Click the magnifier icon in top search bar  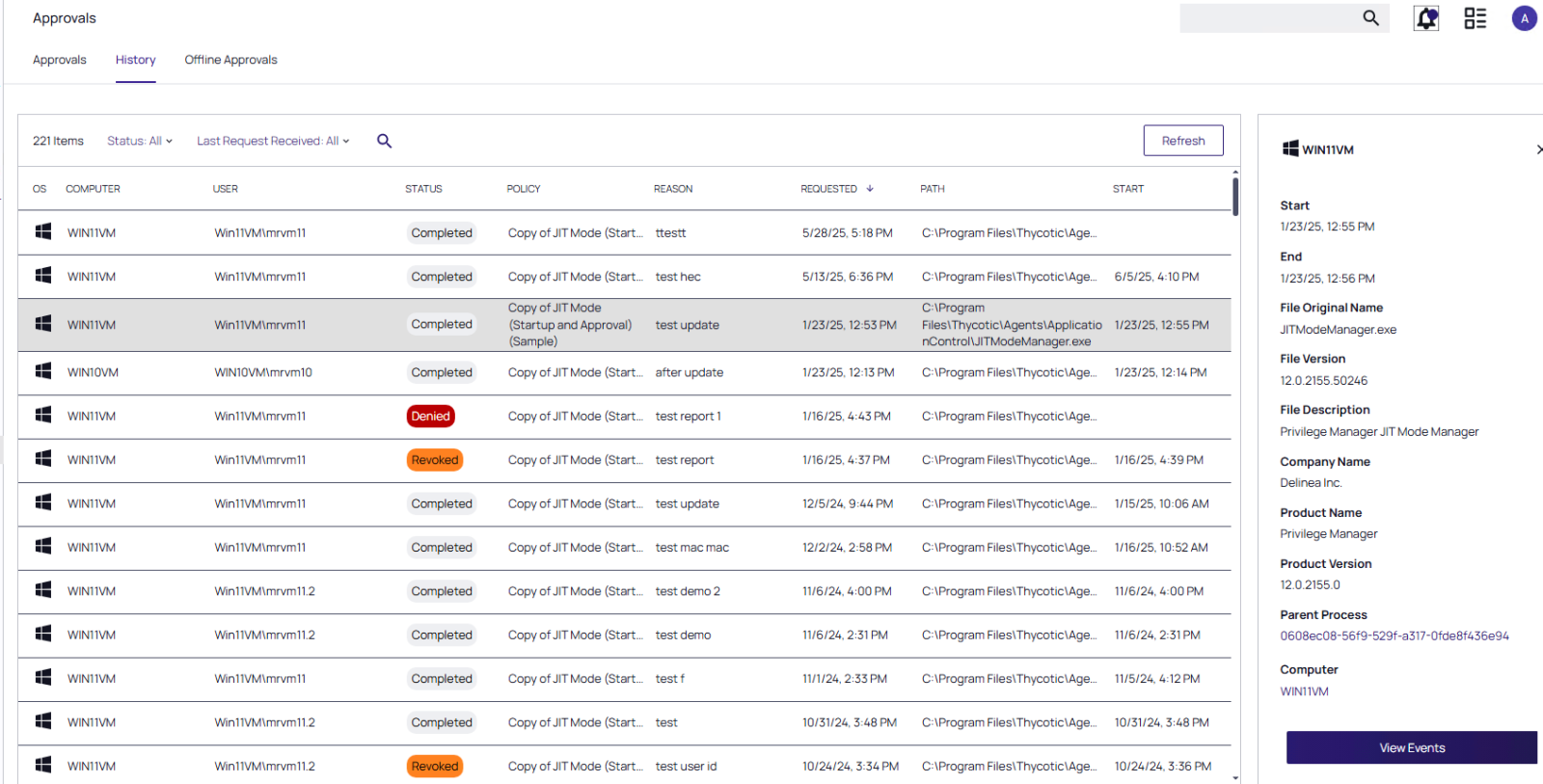click(x=1370, y=18)
